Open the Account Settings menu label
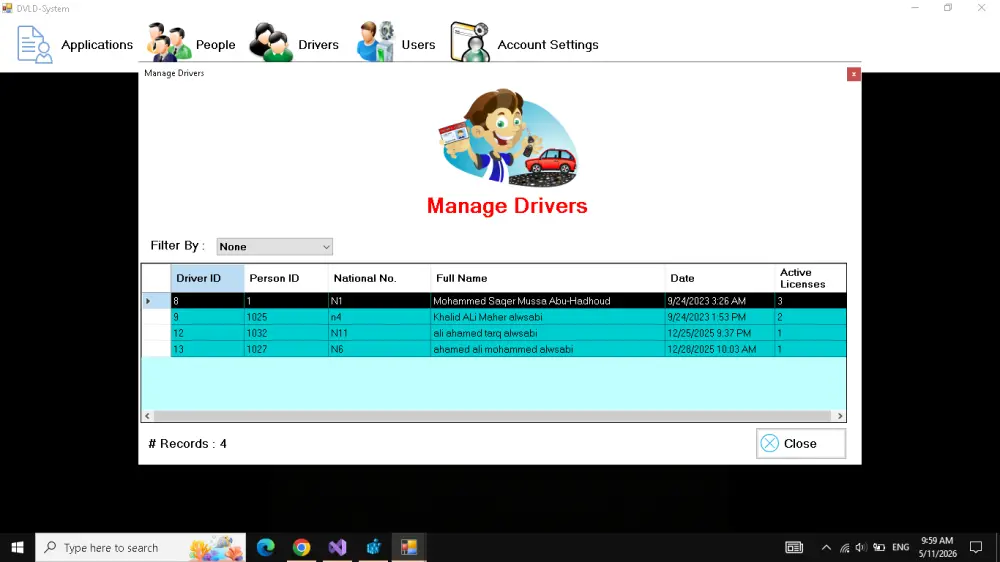The height and width of the screenshot is (562, 1000). click(548, 45)
